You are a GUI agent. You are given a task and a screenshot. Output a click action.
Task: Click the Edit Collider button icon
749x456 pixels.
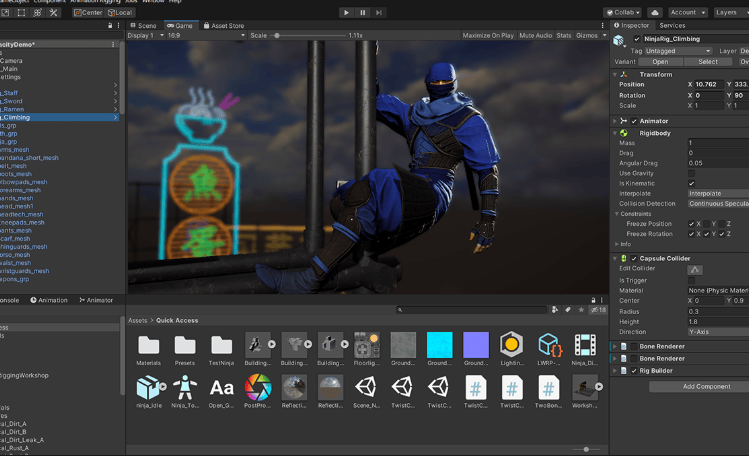click(x=695, y=270)
